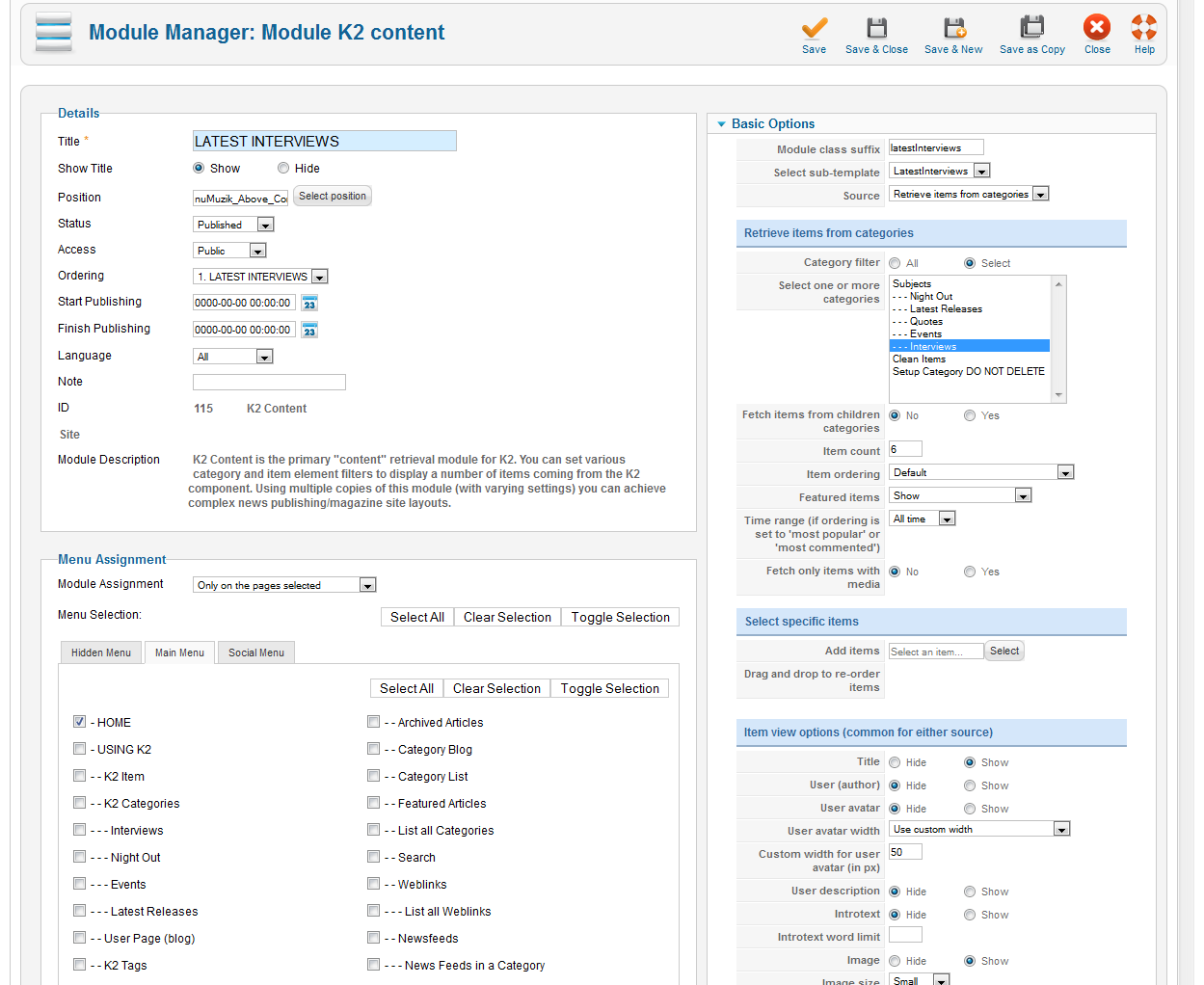Screen dimensions: 1204x985
Task: Check the Category Blog checkbox
Action: pos(373,748)
